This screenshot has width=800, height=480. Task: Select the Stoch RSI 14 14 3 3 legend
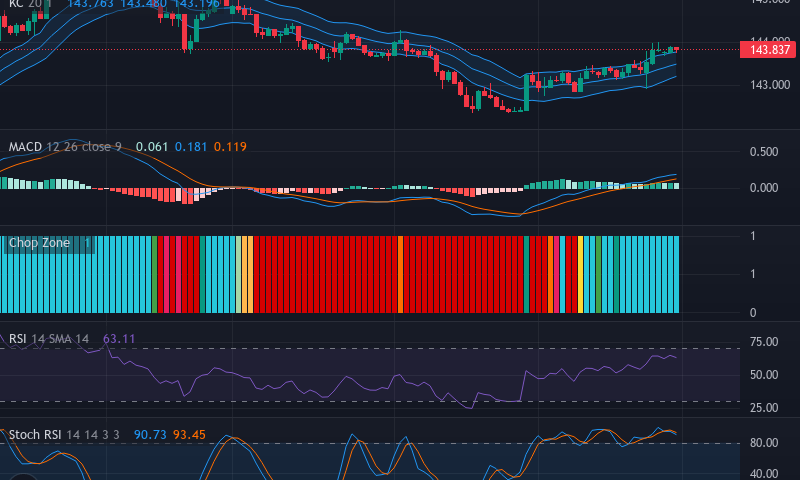click(x=64, y=435)
